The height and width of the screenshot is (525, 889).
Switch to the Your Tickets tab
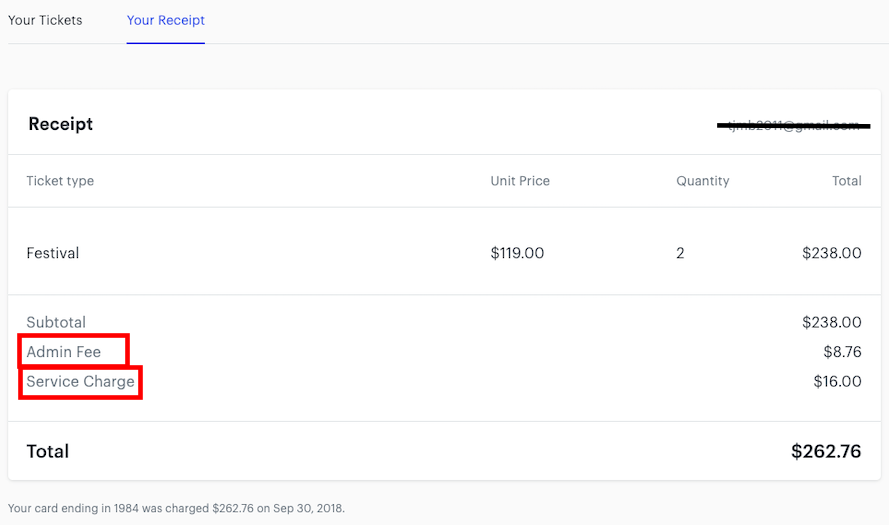[x=45, y=20]
